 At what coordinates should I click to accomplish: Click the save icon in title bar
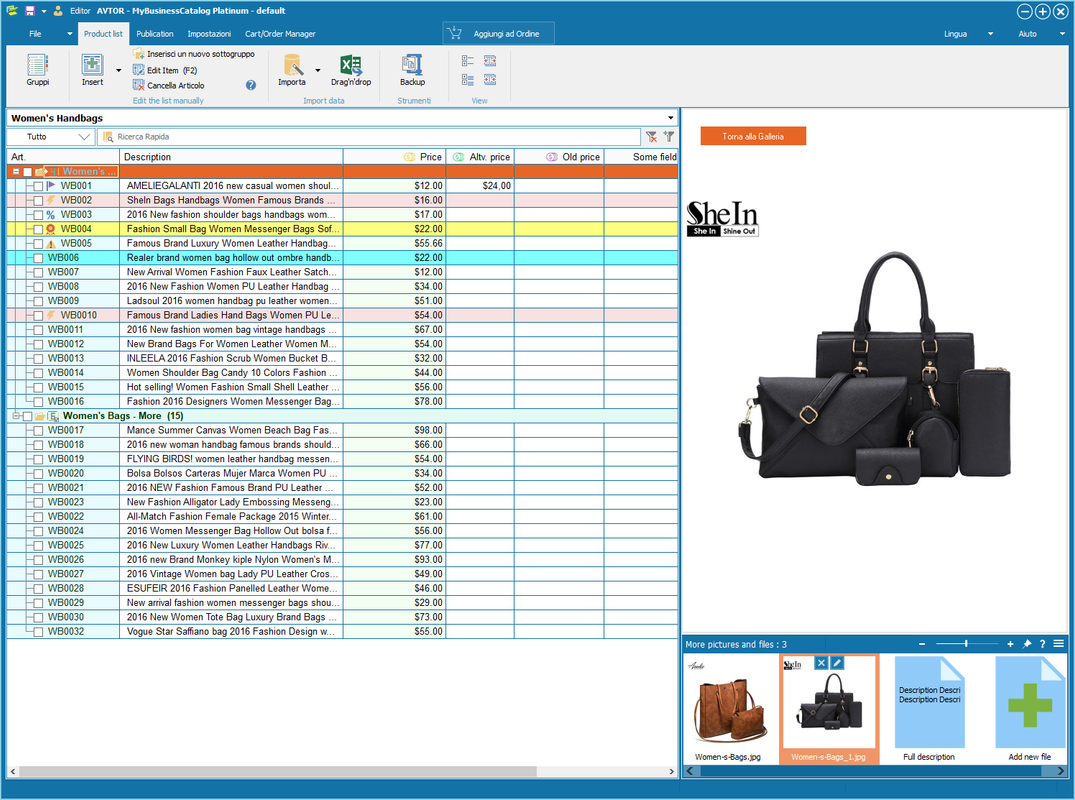[x=29, y=10]
